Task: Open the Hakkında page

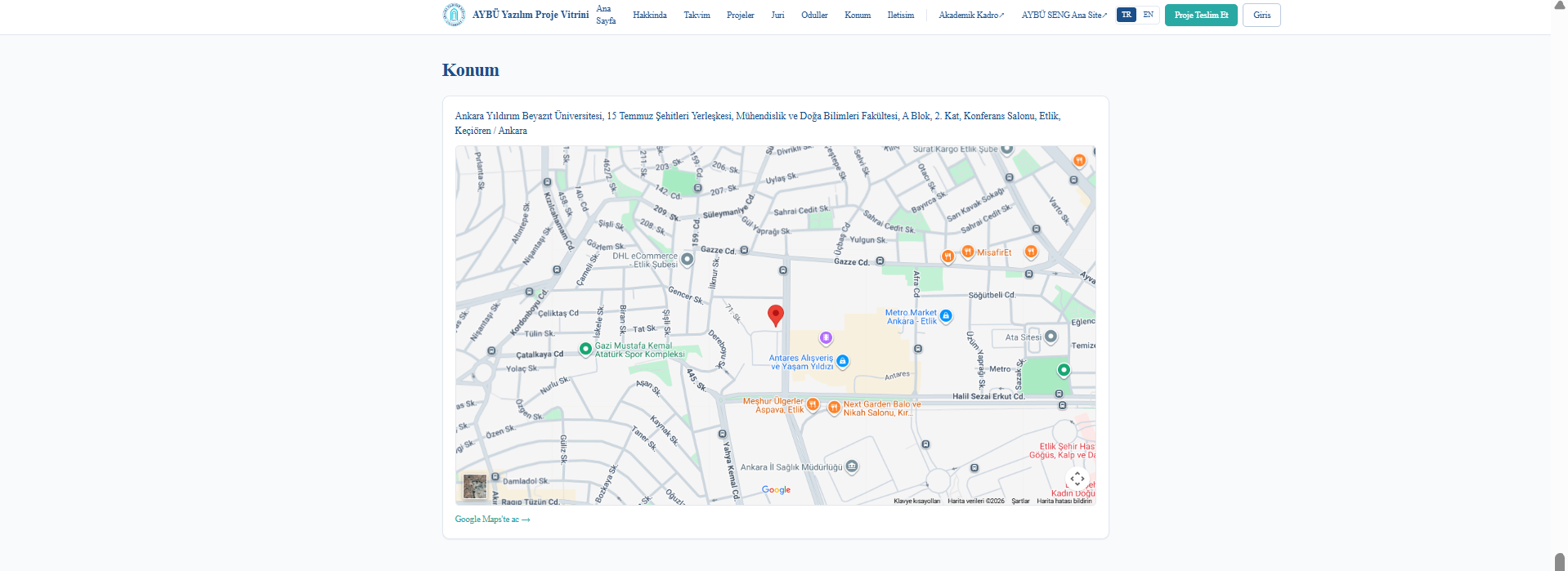Action: coord(650,15)
